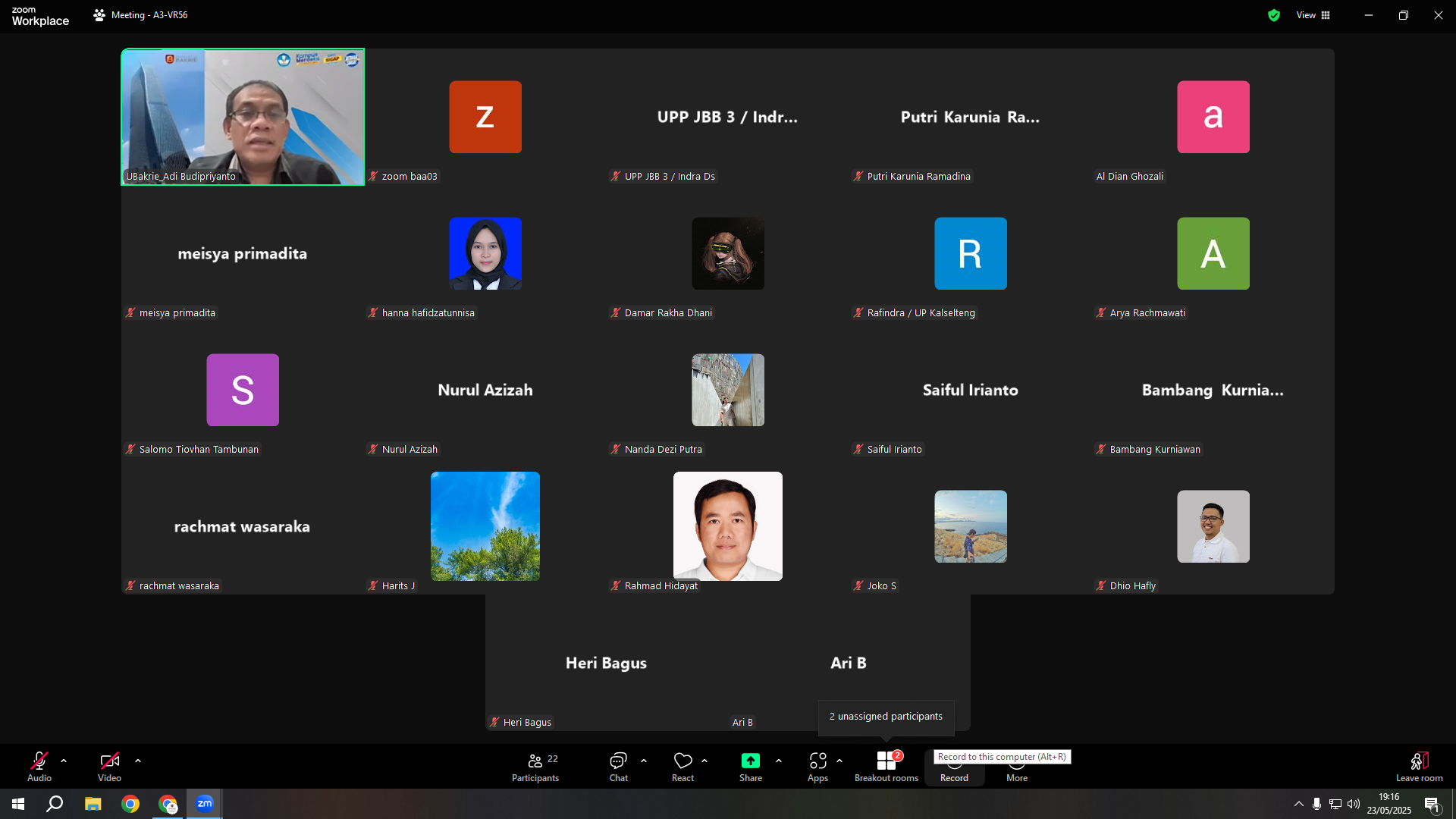Expand share options arrow
Viewport: 1456px width, 819px height.
click(779, 761)
